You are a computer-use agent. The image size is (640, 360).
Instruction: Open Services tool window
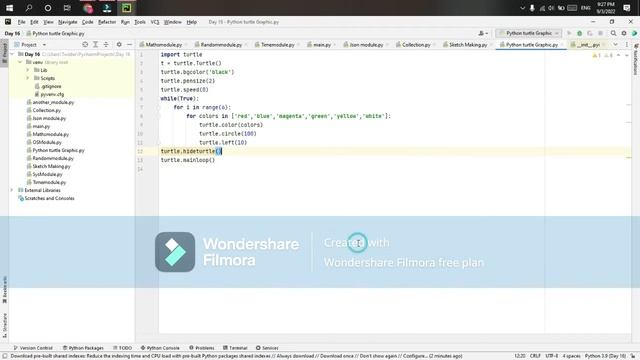pos(267,348)
